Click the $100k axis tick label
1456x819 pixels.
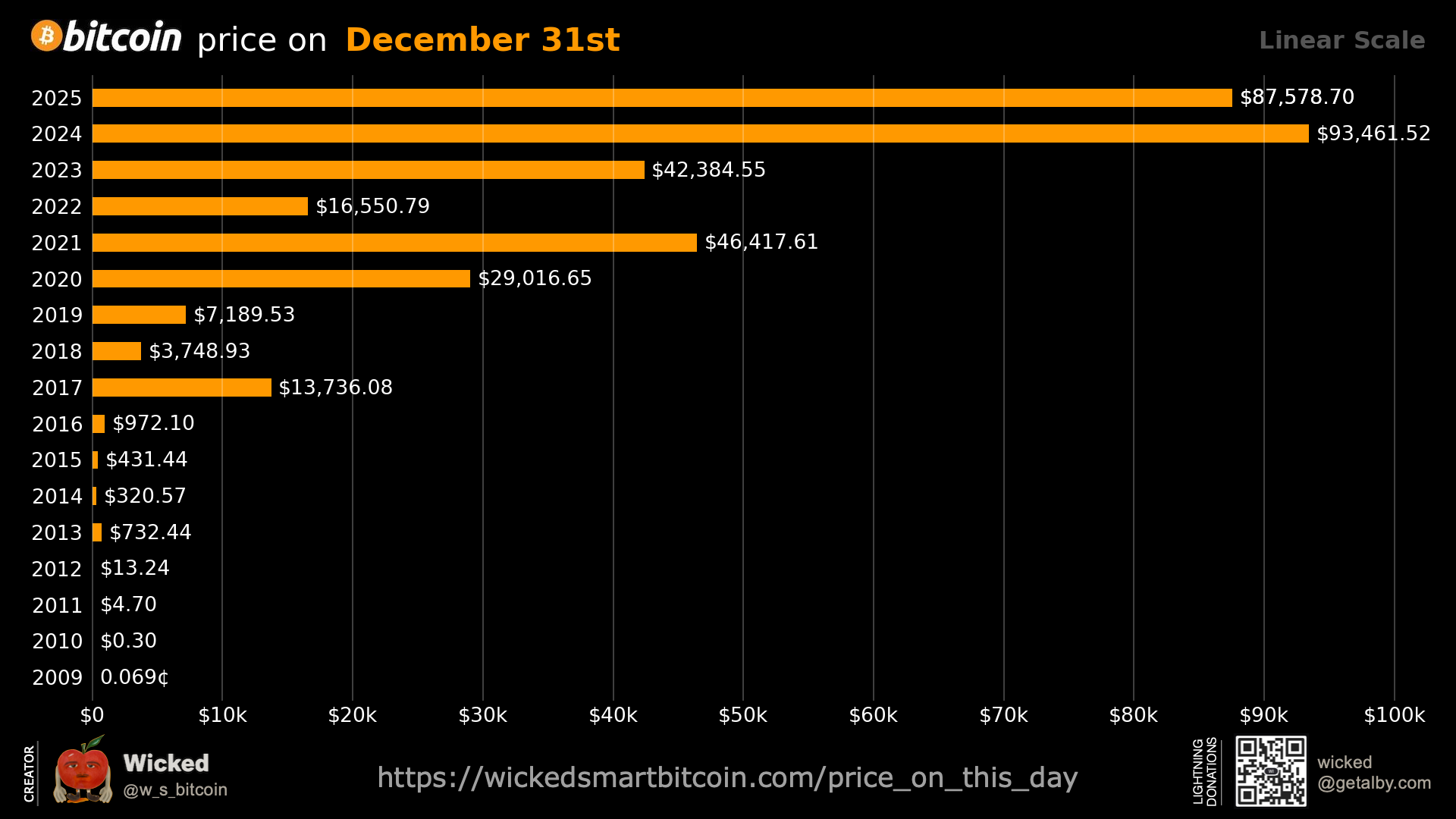(1394, 715)
